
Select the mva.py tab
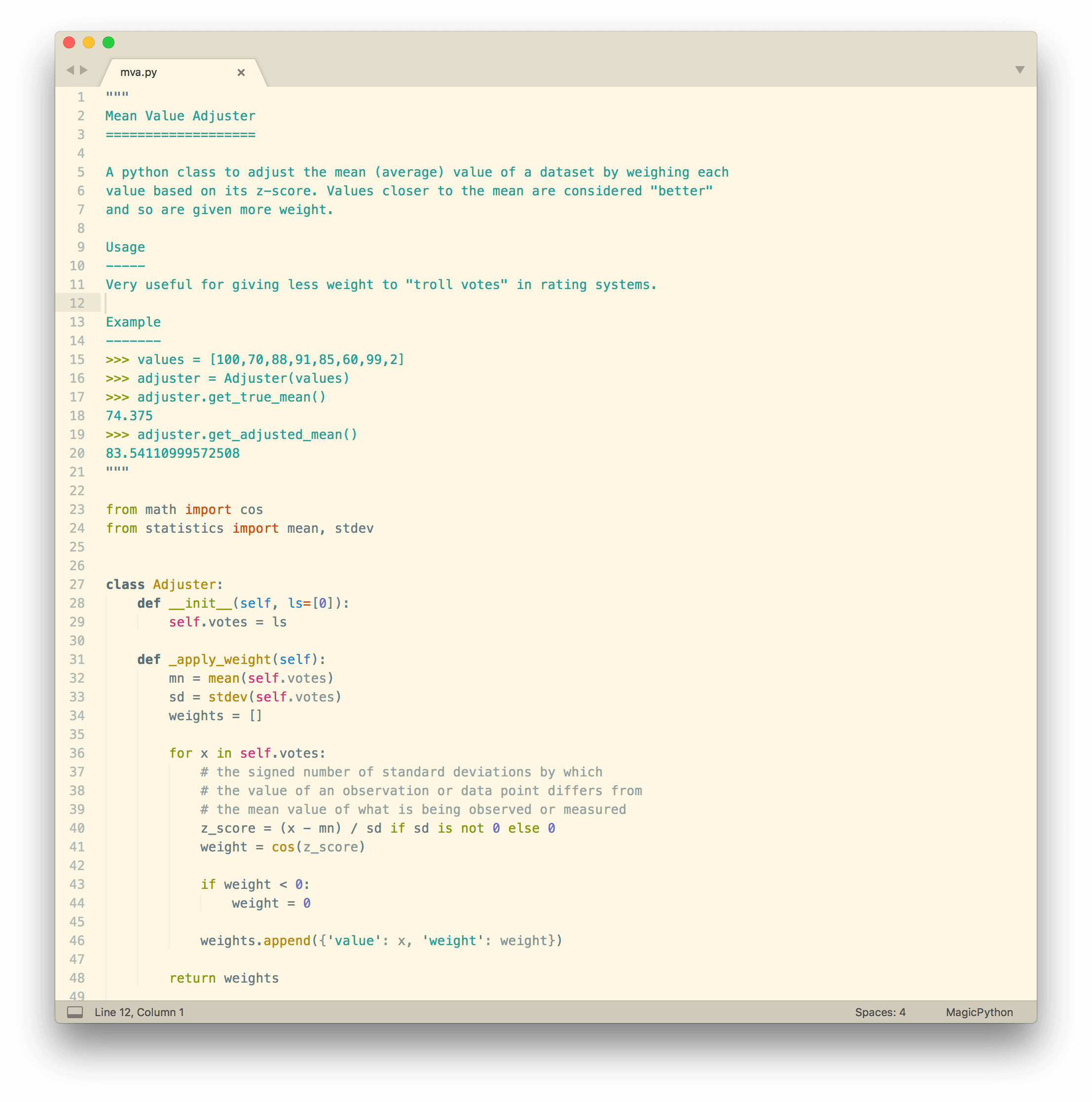139,73
